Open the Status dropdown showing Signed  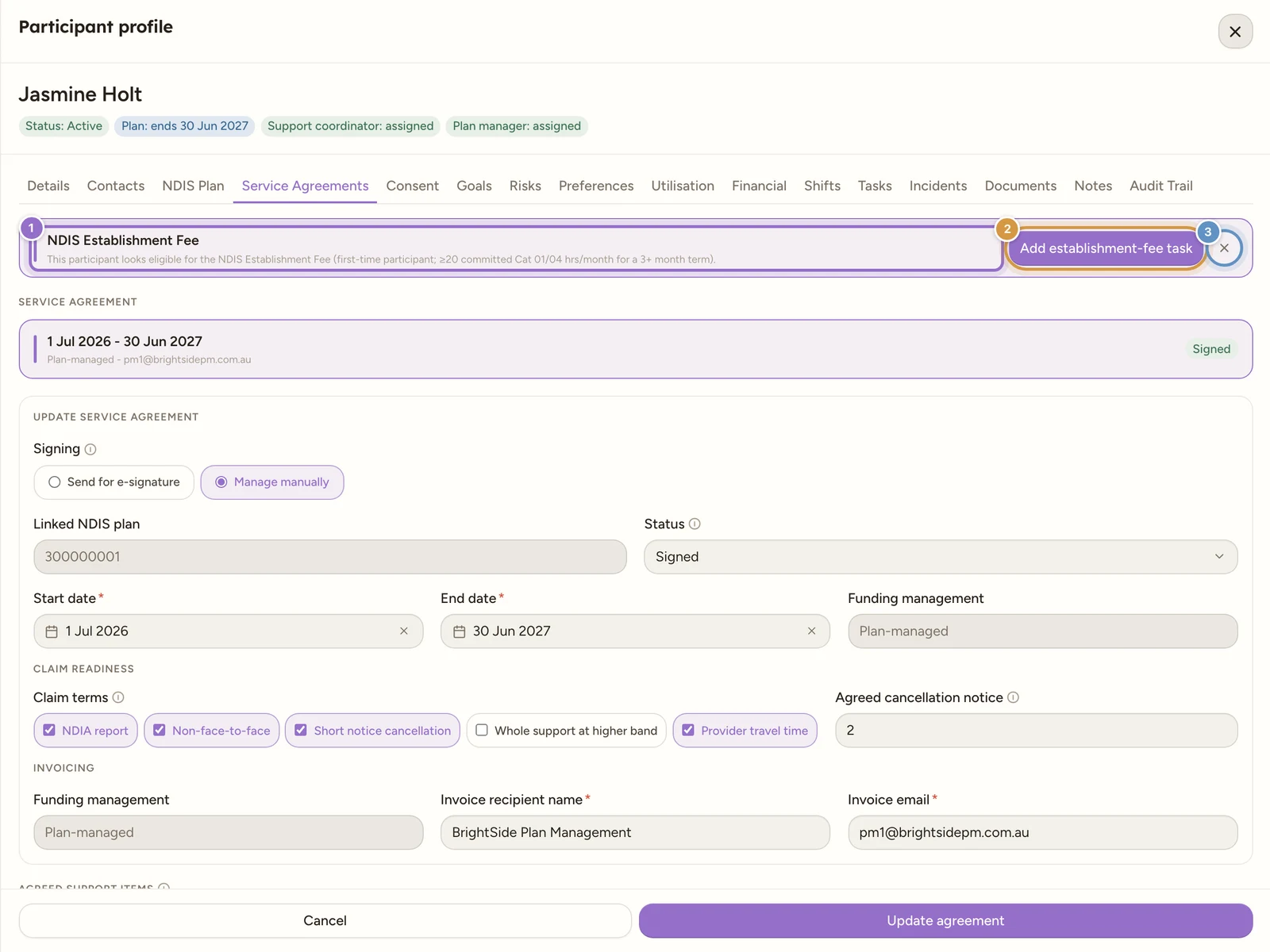pyautogui.click(x=941, y=557)
